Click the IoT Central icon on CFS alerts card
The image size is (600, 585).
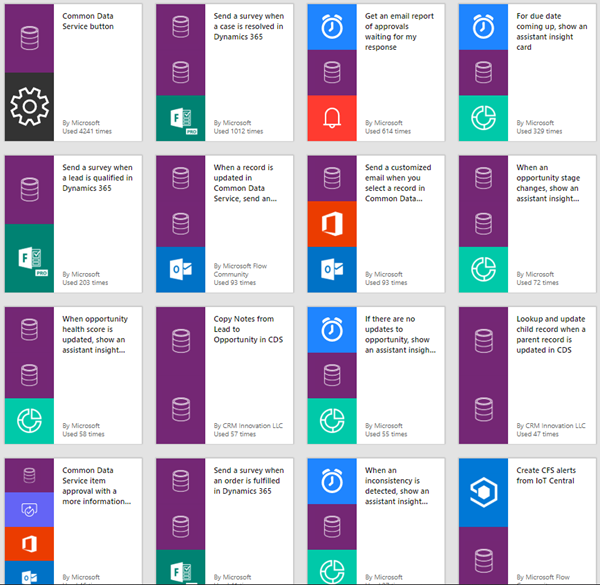(483, 490)
